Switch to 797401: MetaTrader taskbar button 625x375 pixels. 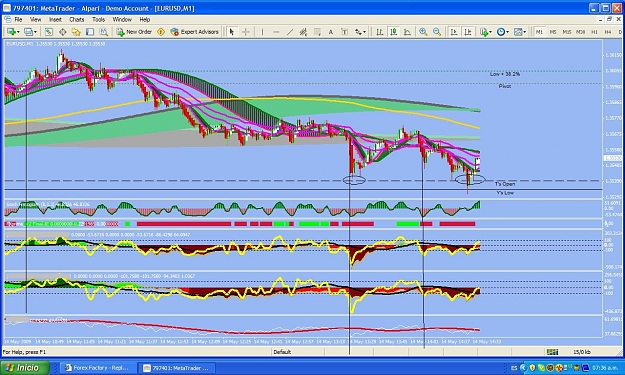click(x=176, y=368)
